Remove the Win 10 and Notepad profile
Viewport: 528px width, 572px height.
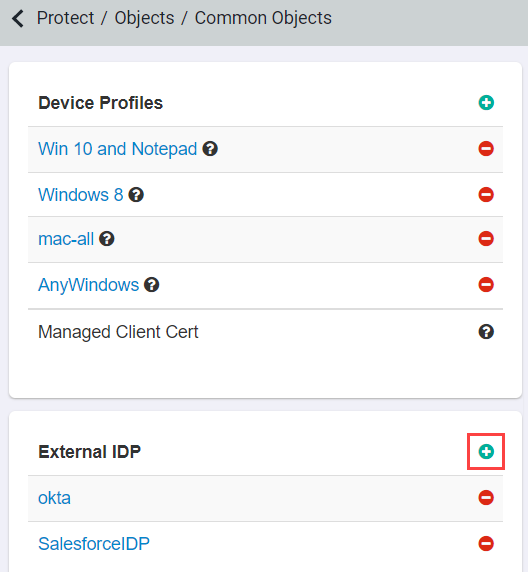coord(486,149)
